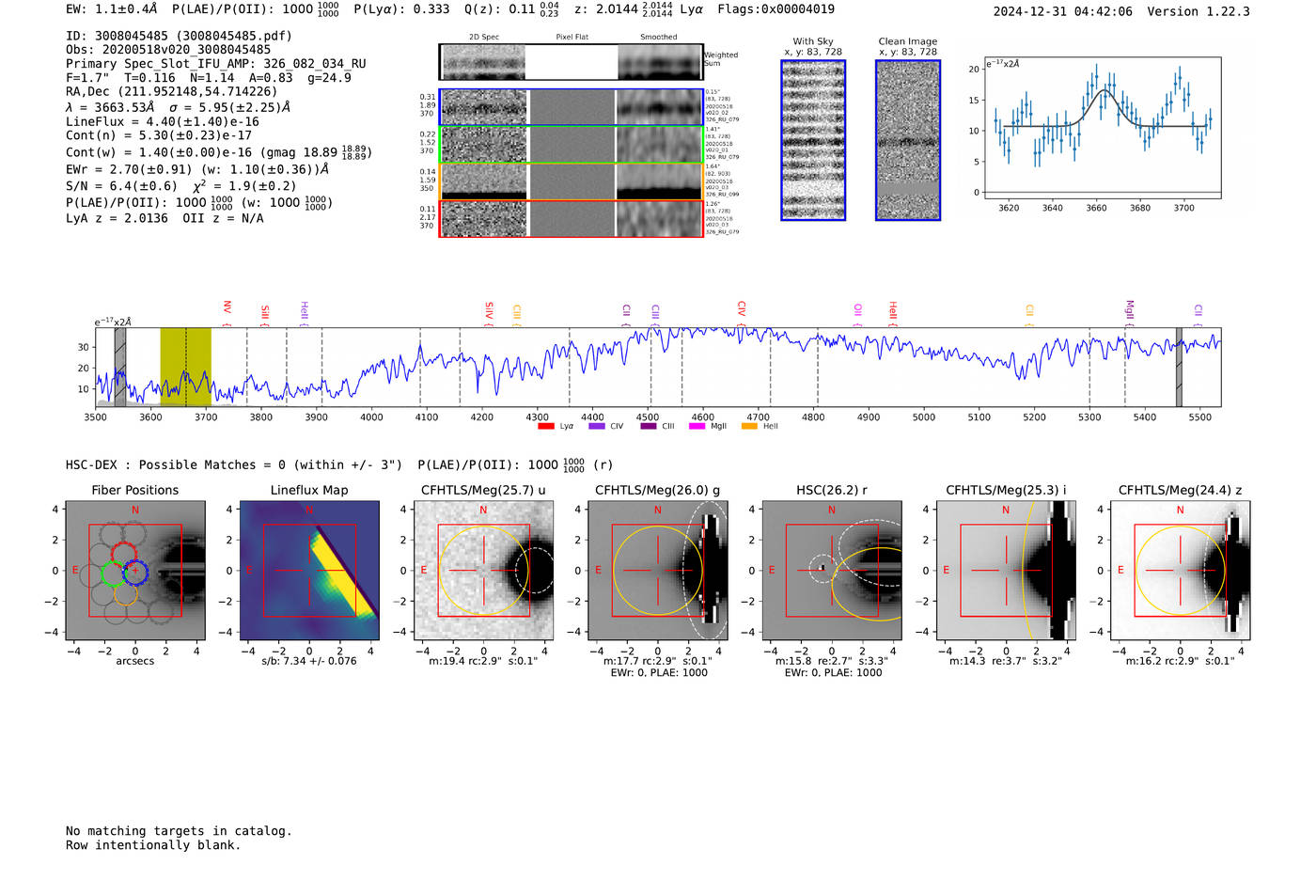View the CFHTLS/Meg(25.7) u cutout
Screen dimensions: 1316x896
tap(483, 571)
